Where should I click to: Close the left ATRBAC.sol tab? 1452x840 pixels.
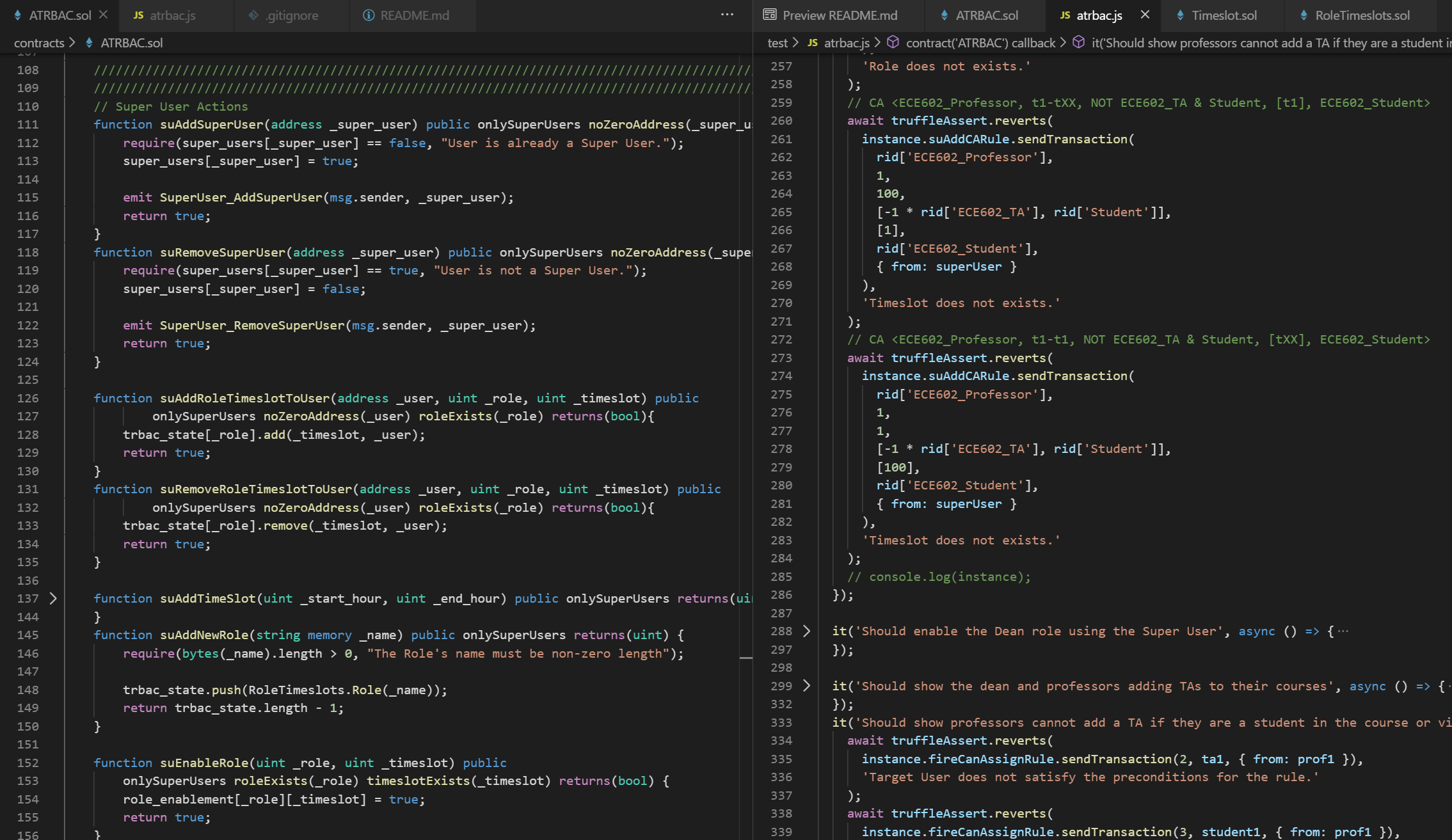tap(104, 15)
